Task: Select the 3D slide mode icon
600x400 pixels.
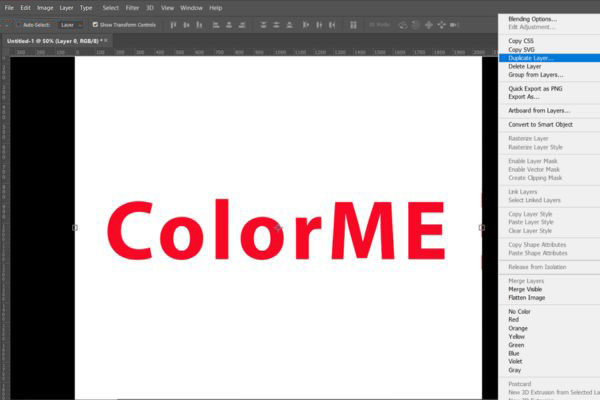Action: pyautogui.click(x=442, y=25)
